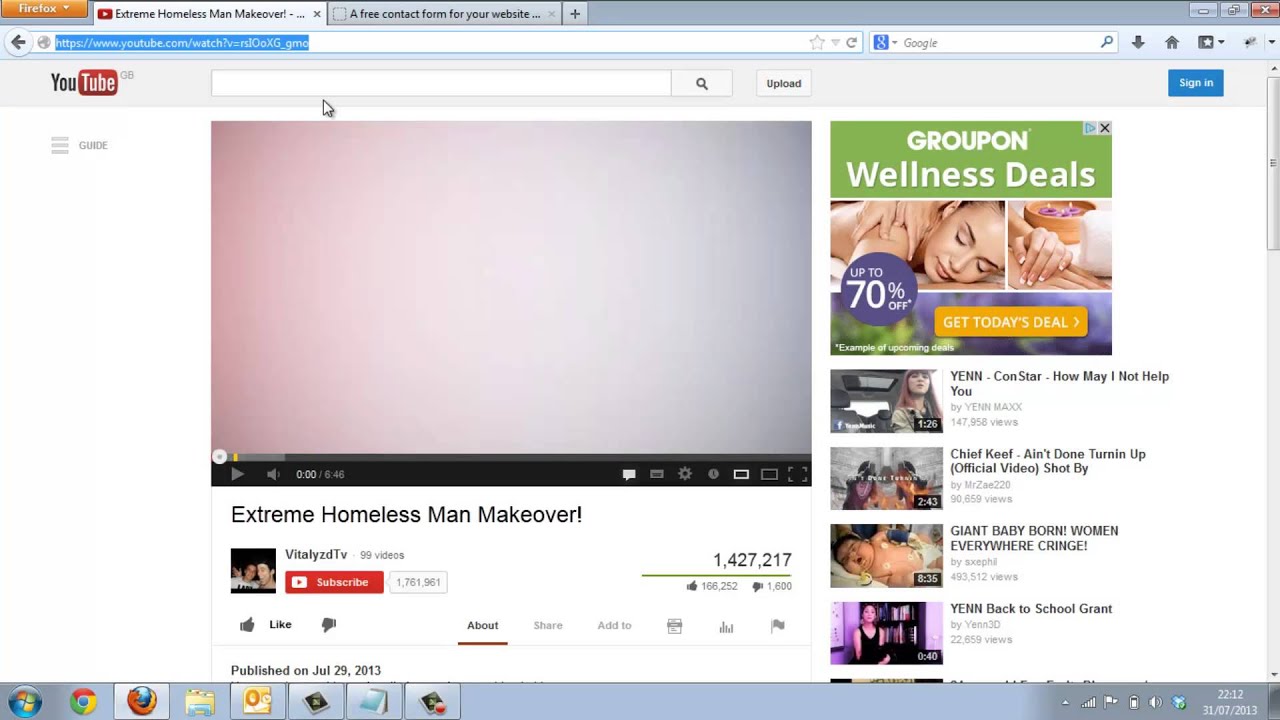The height and width of the screenshot is (720, 1280).
Task: Open the video statistics bar-chart icon
Action: click(726, 626)
